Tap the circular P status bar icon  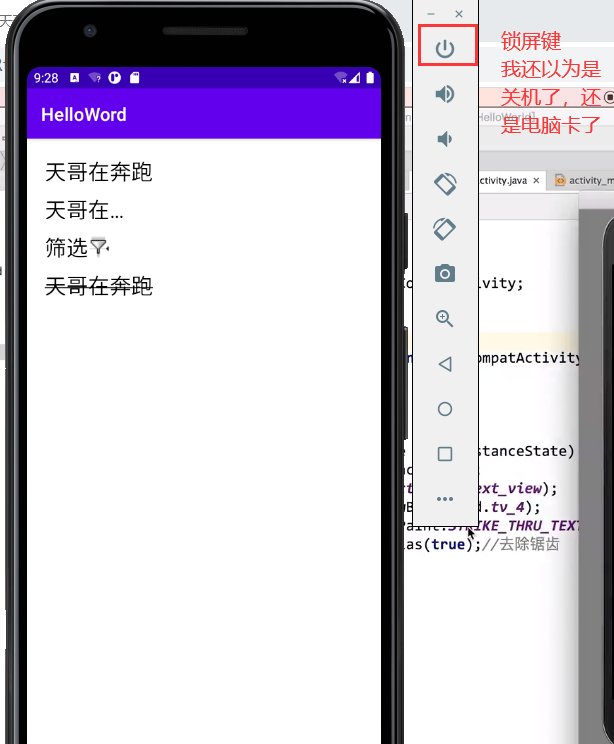coord(114,78)
